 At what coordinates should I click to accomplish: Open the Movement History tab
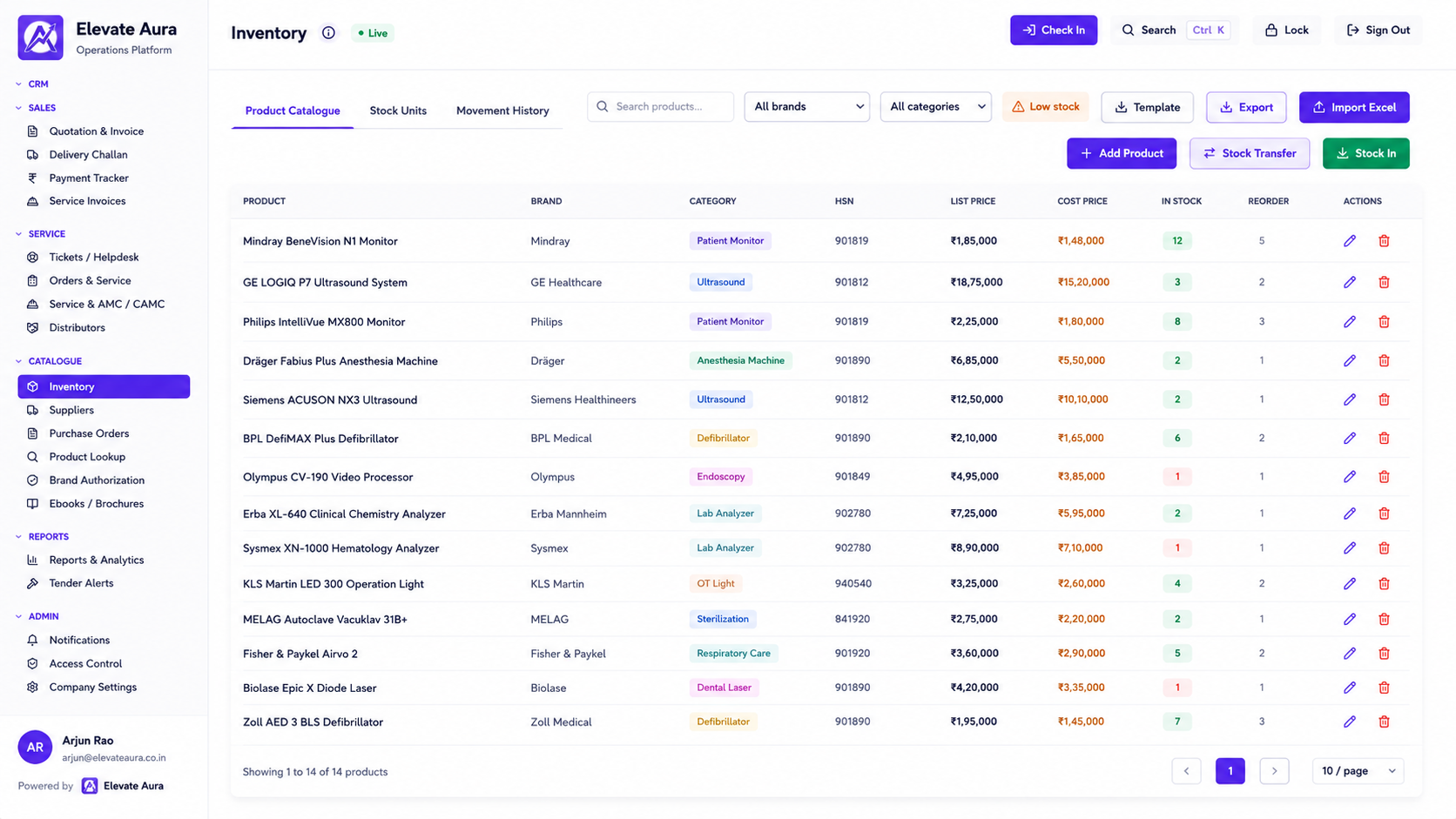[502, 111]
